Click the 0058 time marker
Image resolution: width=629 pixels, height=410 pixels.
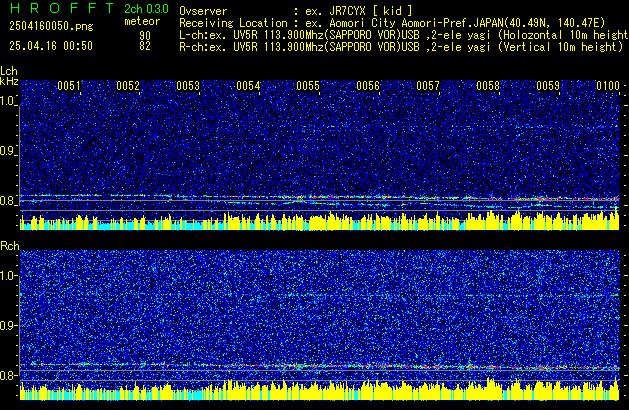[488, 86]
